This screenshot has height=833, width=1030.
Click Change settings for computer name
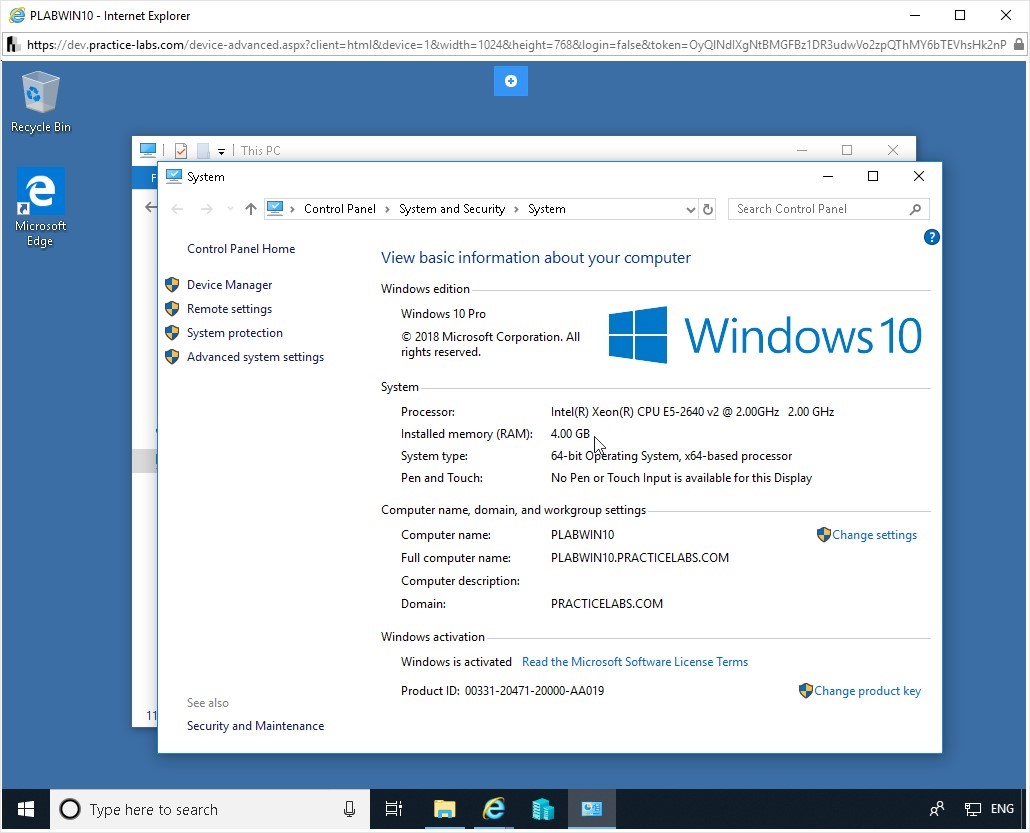[x=874, y=535]
